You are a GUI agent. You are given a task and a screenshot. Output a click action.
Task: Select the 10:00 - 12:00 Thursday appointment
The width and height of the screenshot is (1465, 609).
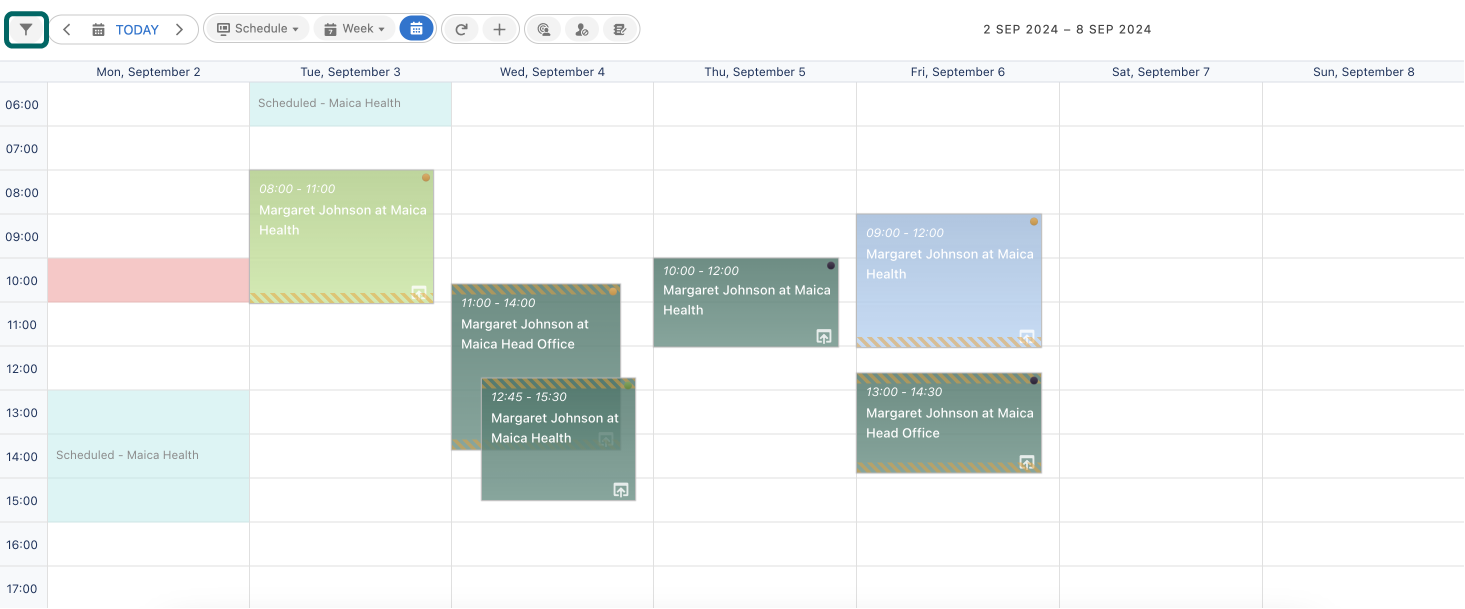tap(745, 300)
